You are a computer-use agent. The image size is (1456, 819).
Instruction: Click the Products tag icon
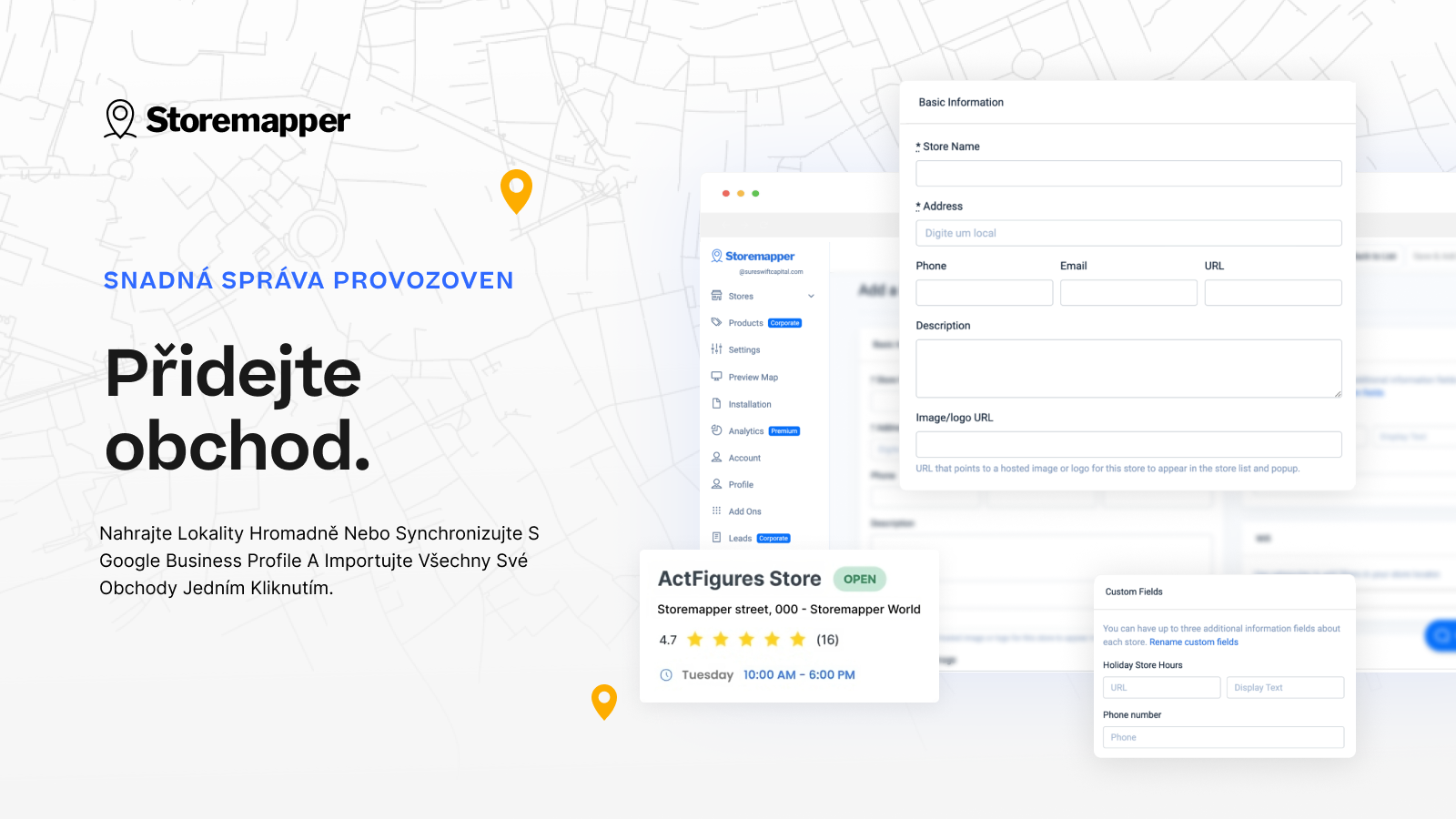tap(716, 322)
